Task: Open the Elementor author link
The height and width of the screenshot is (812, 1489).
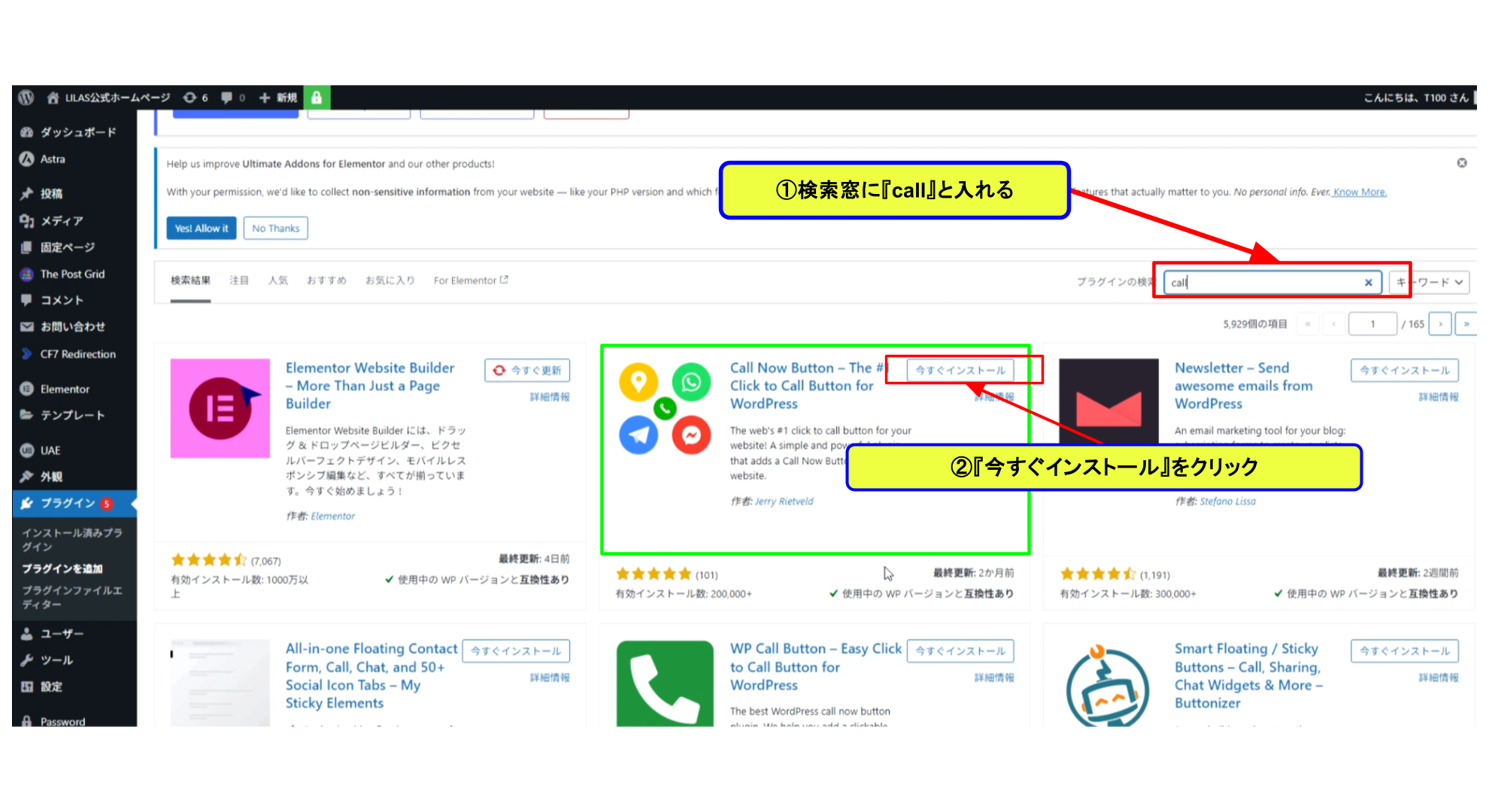Action: (333, 517)
